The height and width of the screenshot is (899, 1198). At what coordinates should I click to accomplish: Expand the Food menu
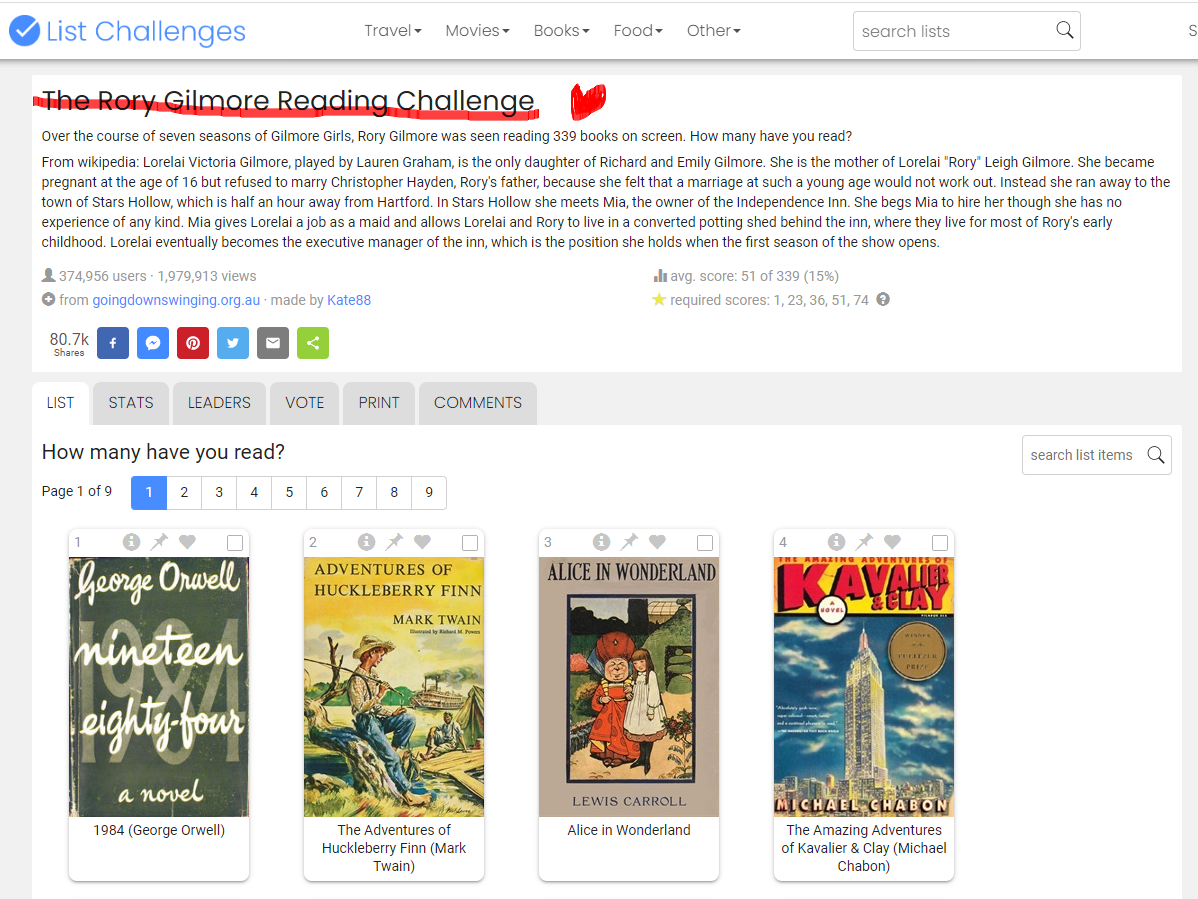pos(638,31)
